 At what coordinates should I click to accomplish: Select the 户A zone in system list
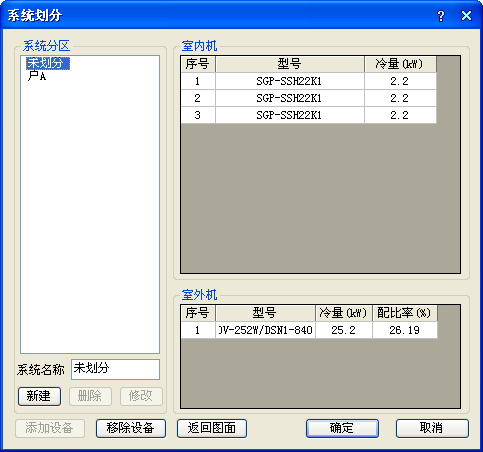tap(37, 76)
